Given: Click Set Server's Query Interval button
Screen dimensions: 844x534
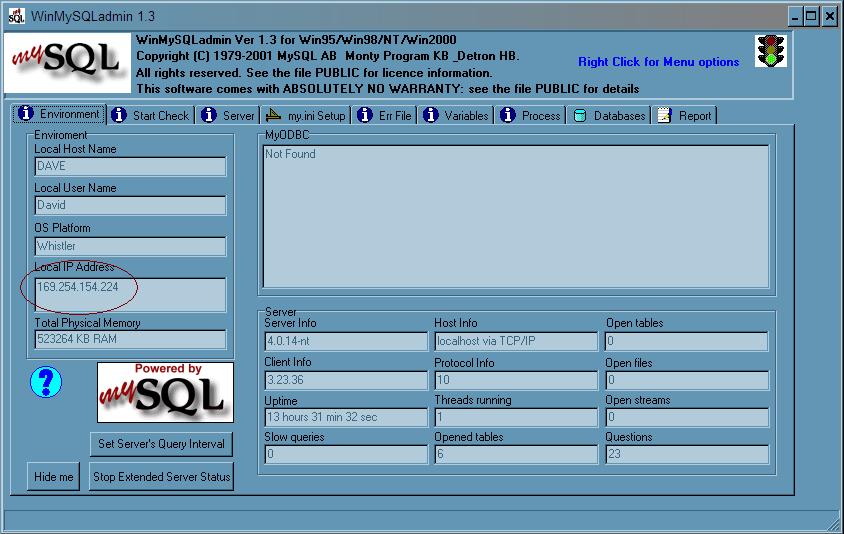Looking at the screenshot, I should pos(161,443).
